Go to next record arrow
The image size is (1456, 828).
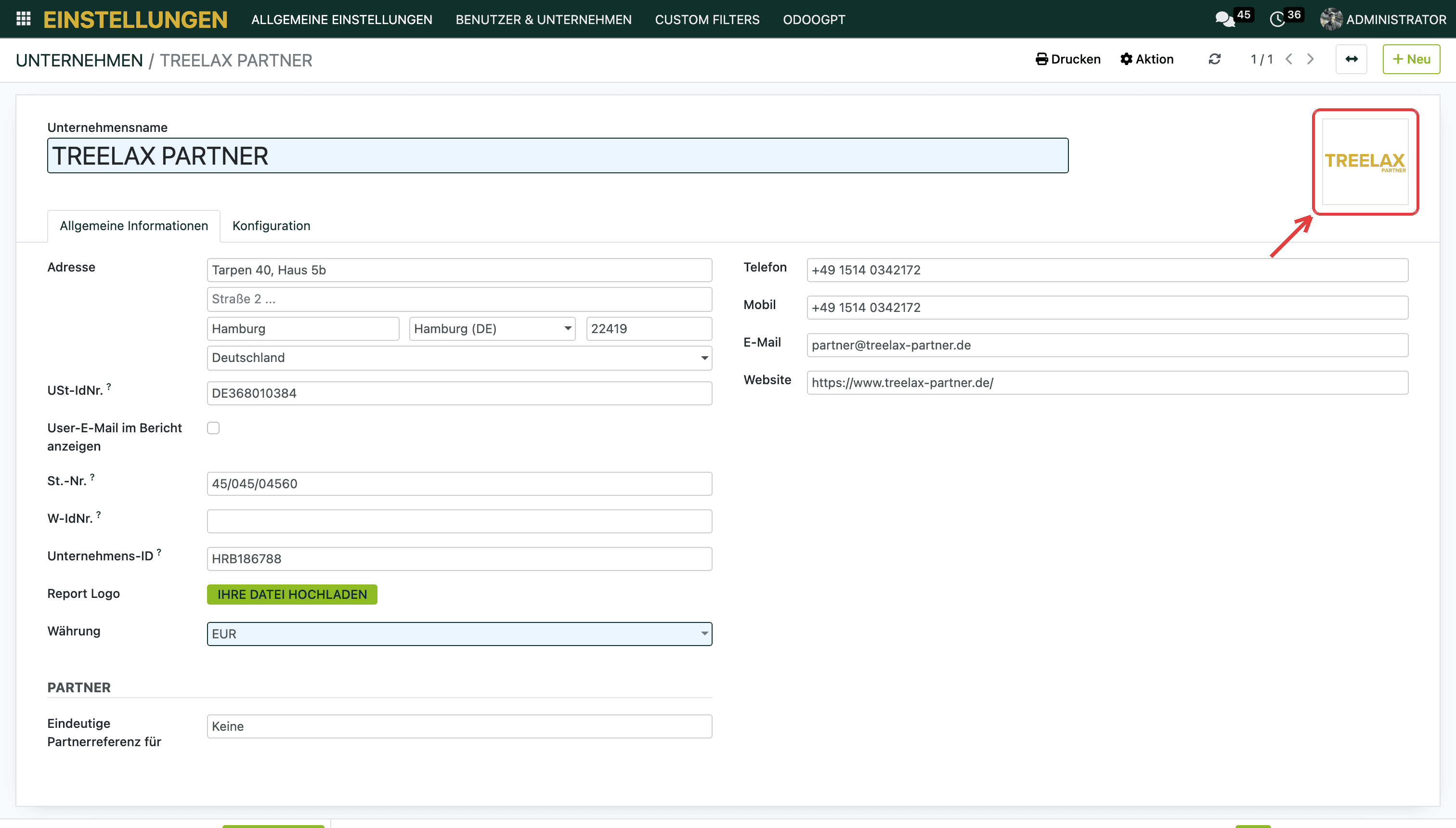tap(1311, 59)
